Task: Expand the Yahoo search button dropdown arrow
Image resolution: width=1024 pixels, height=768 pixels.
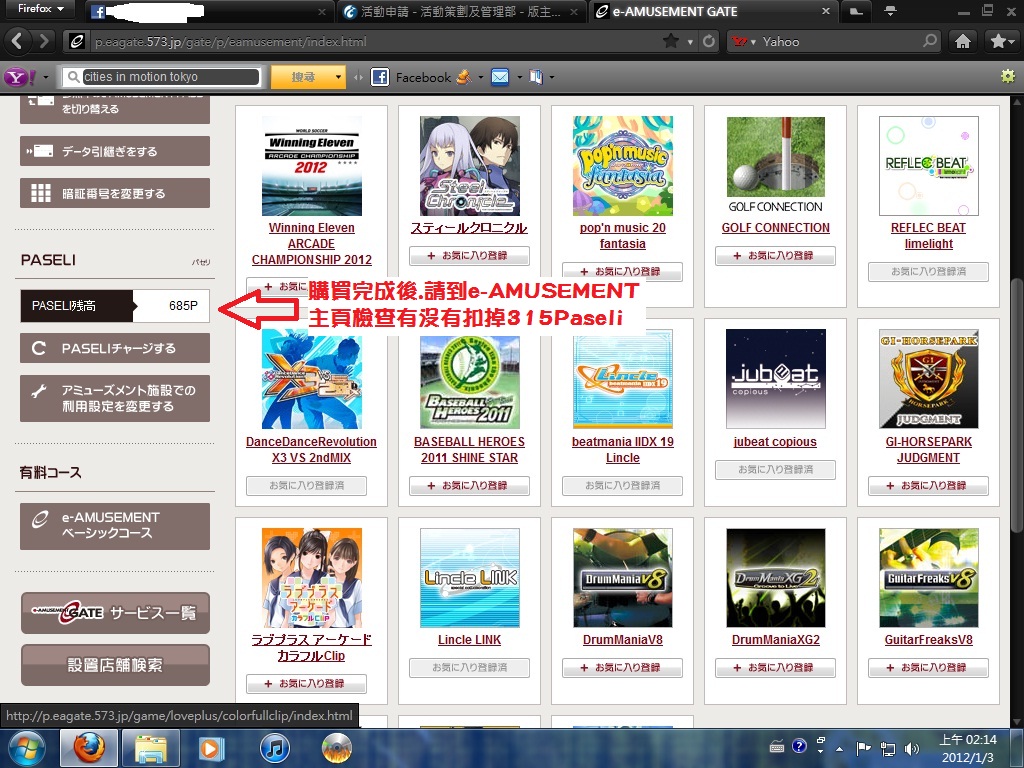Action: click(339, 77)
